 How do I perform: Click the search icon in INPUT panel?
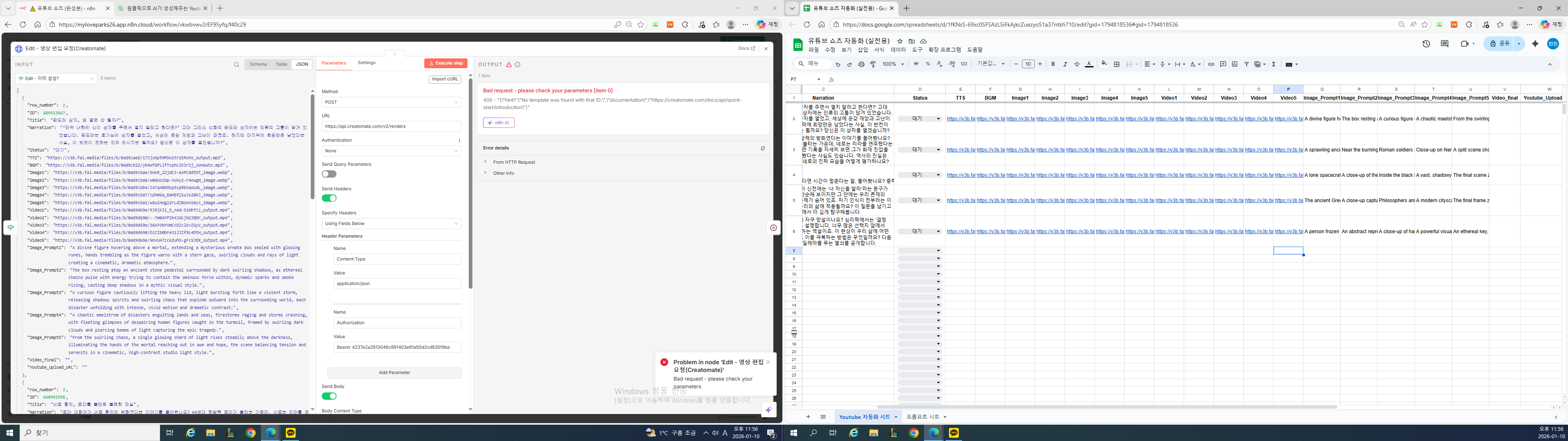tap(236, 65)
